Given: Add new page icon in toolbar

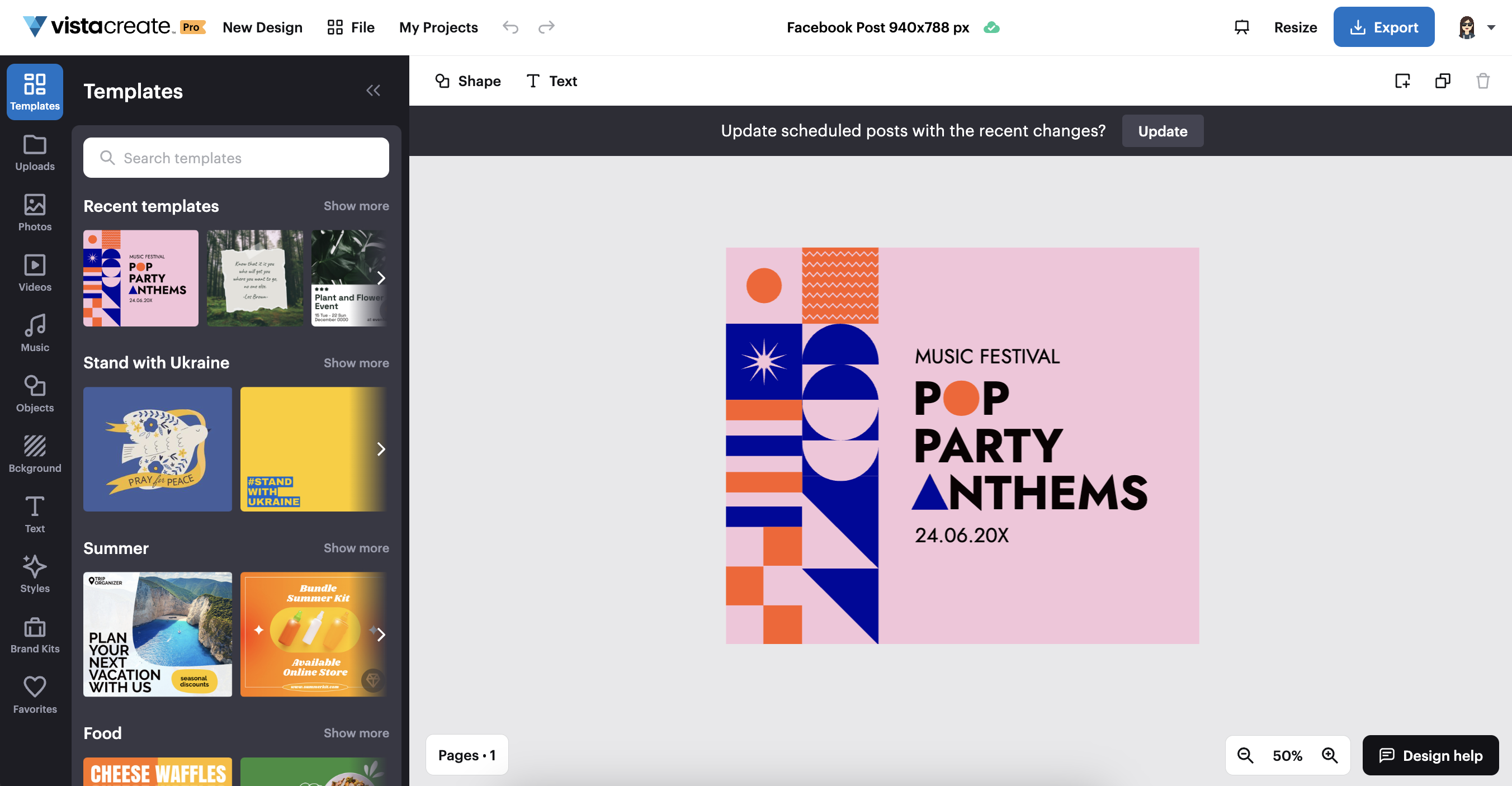Looking at the screenshot, I should [1402, 81].
